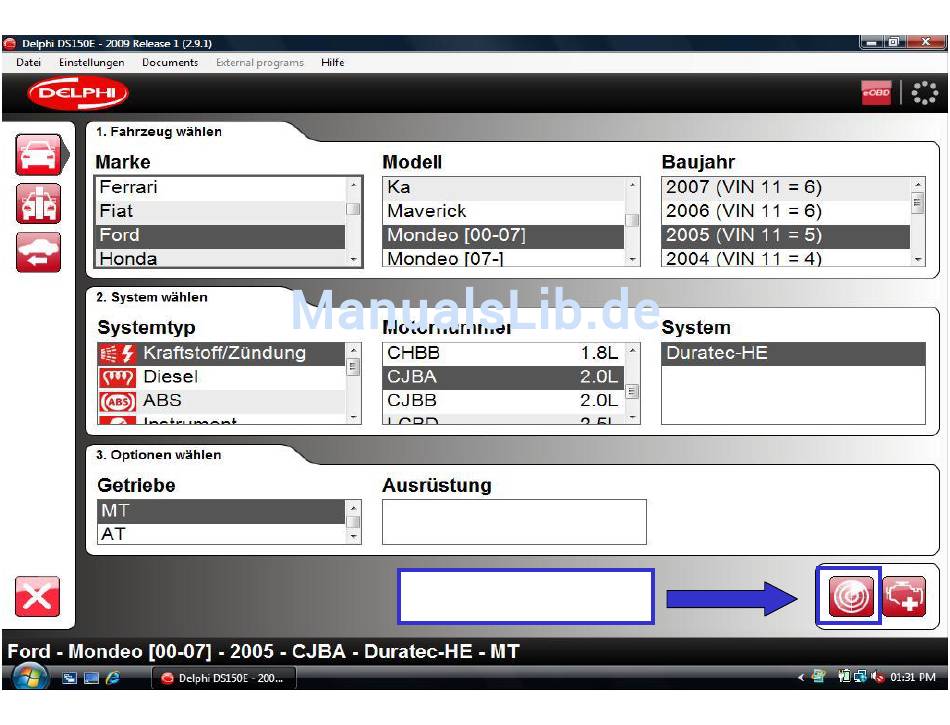
Task: Click Marke list scroll up arrow
Action: (353, 184)
